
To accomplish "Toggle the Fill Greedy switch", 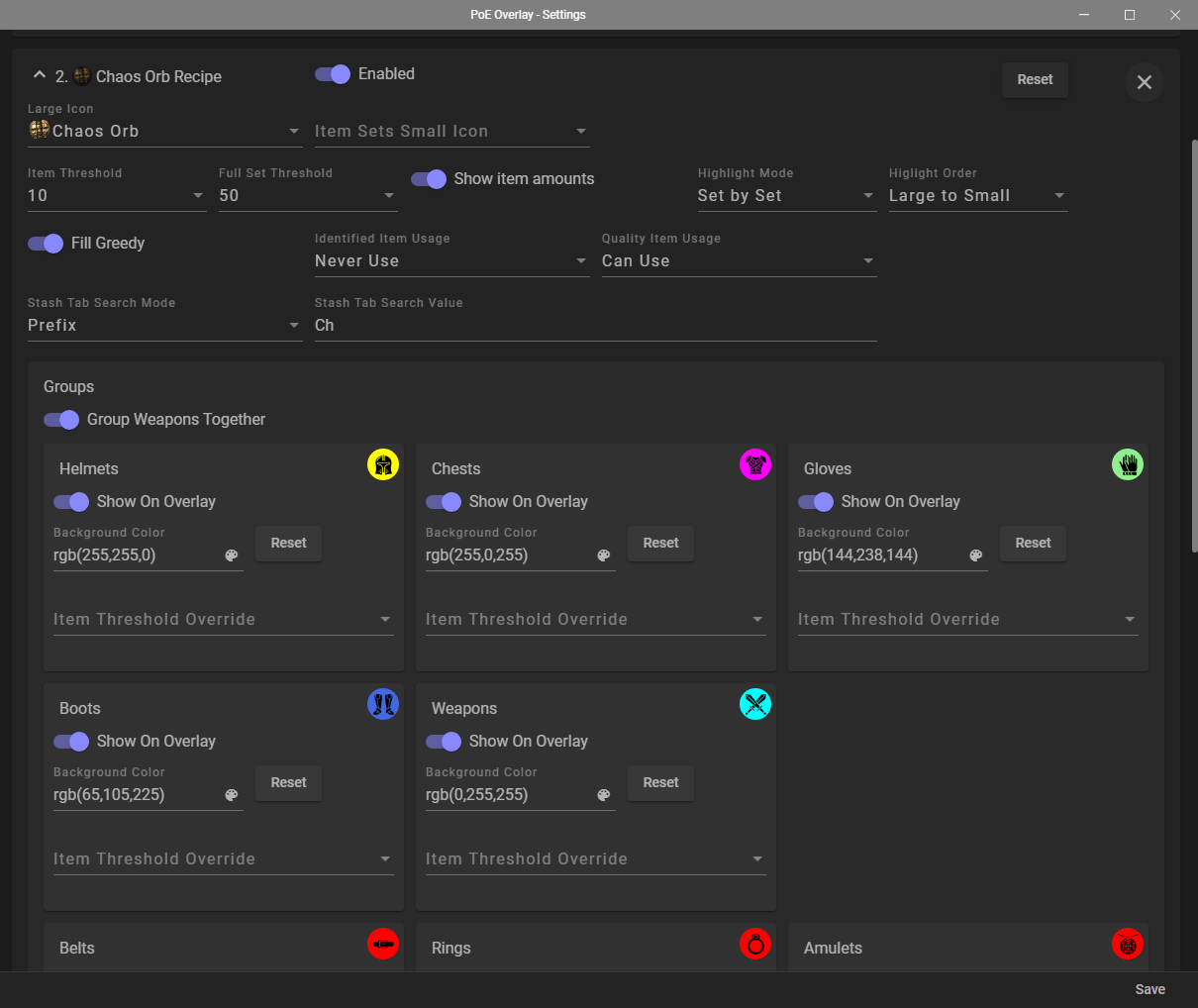I will [x=46, y=244].
